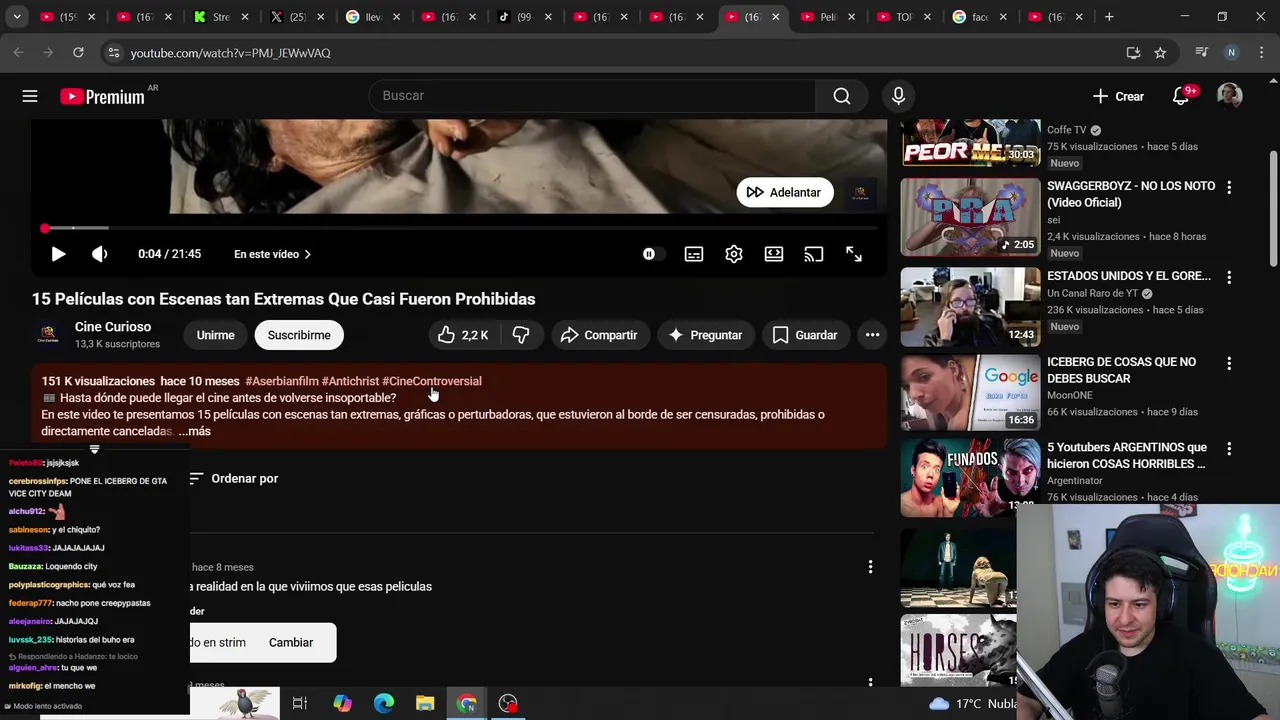Like the video with 2,2 K likes
This screenshot has height=720, width=1280.
[464, 335]
